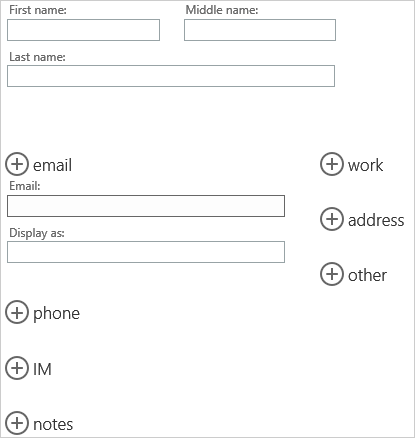Click the plus icon beside notes

tap(17, 423)
